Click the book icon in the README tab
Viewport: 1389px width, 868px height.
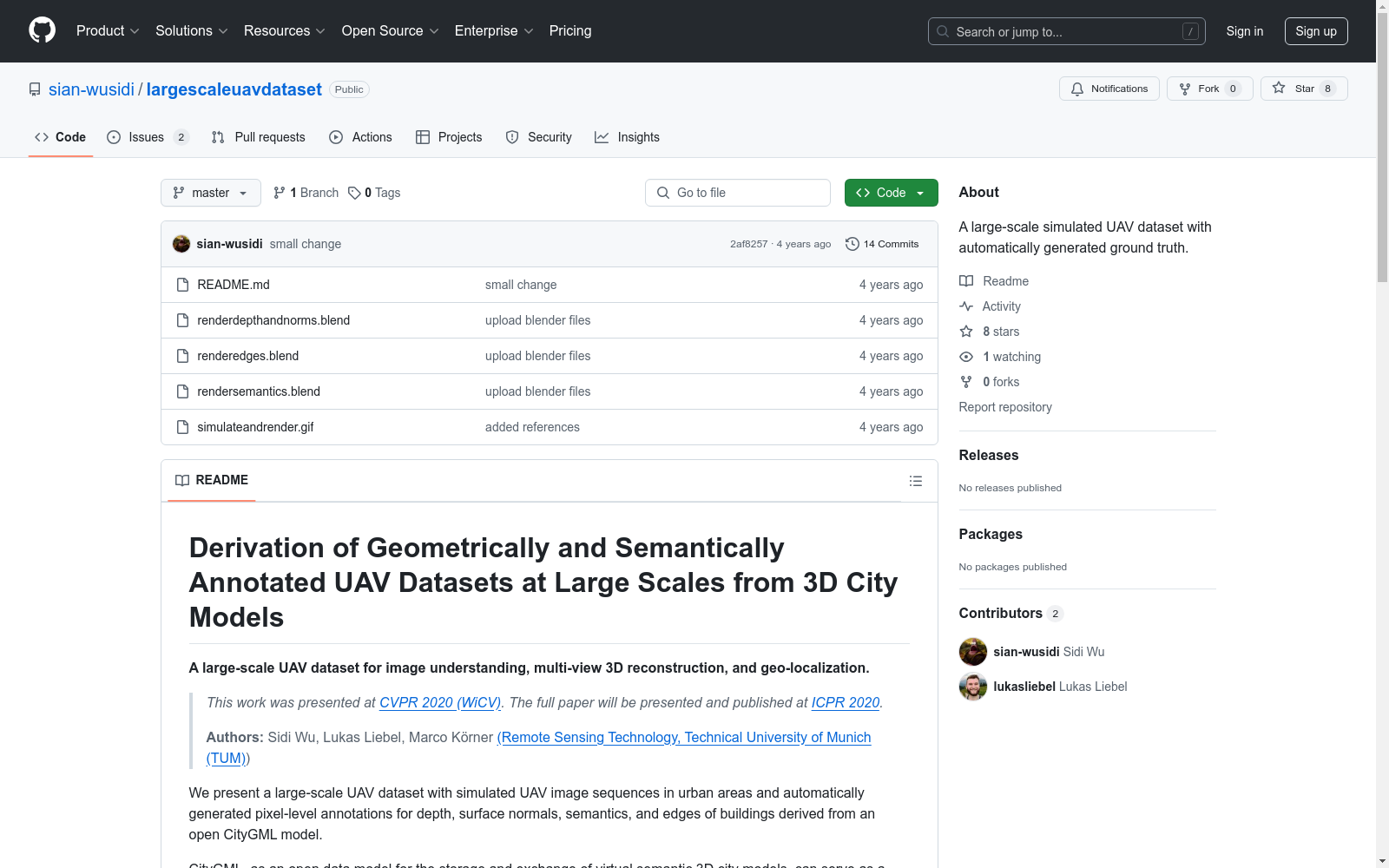tap(182, 481)
